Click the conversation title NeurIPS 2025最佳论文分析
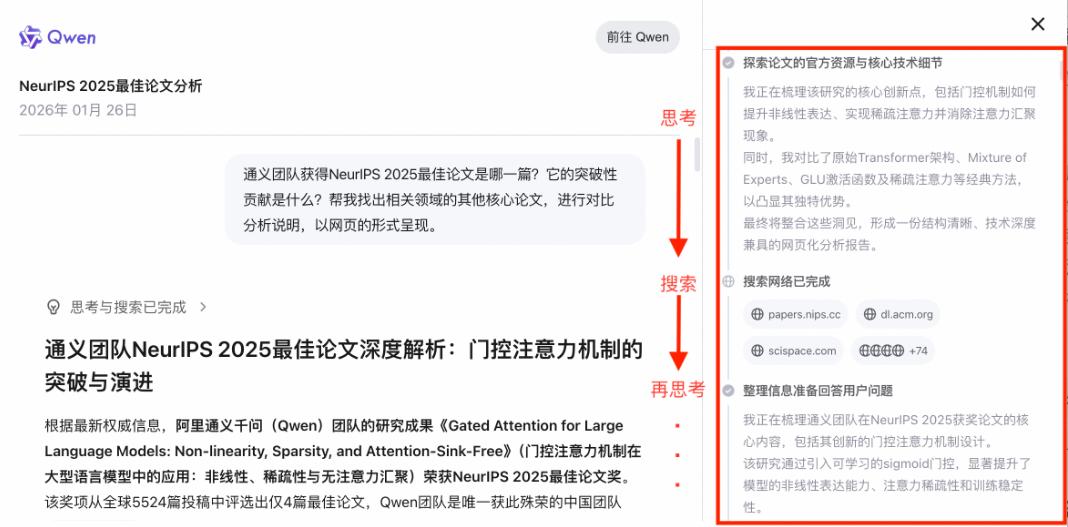 pyautogui.click(x=110, y=86)
